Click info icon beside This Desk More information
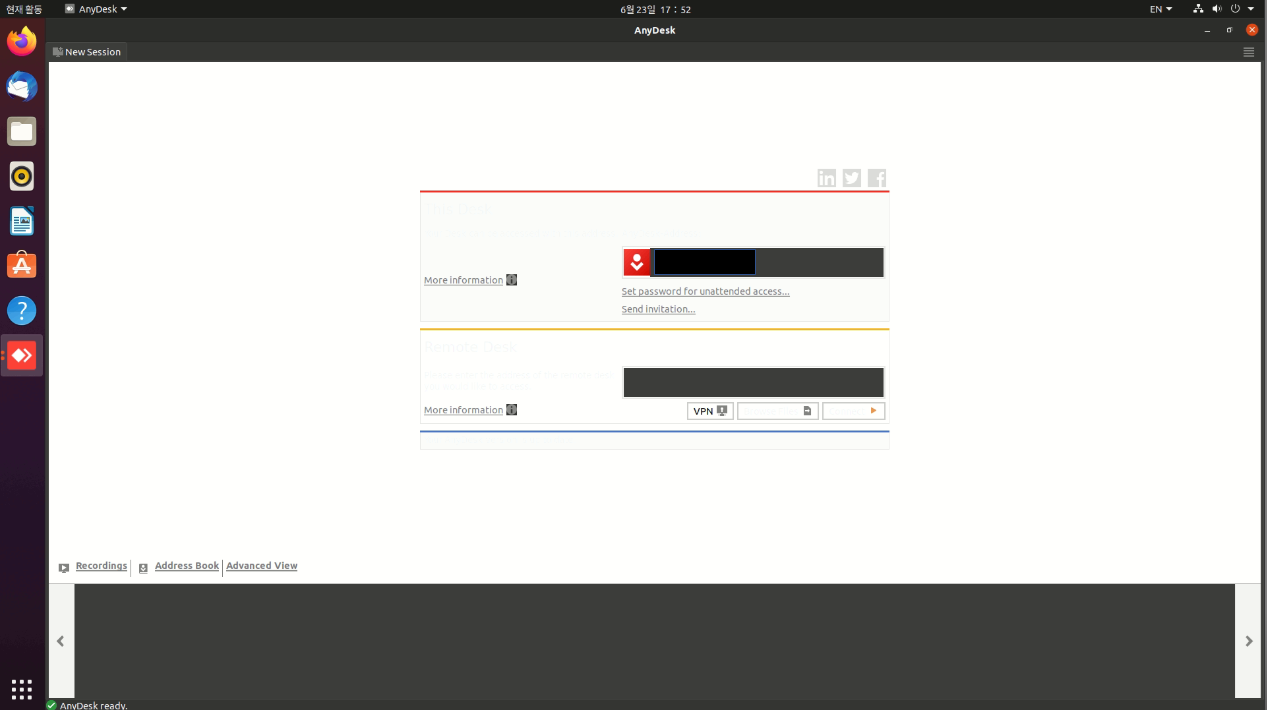This screenshot has width=1267, height=710. pyautogui.click(x=512, y=280)
